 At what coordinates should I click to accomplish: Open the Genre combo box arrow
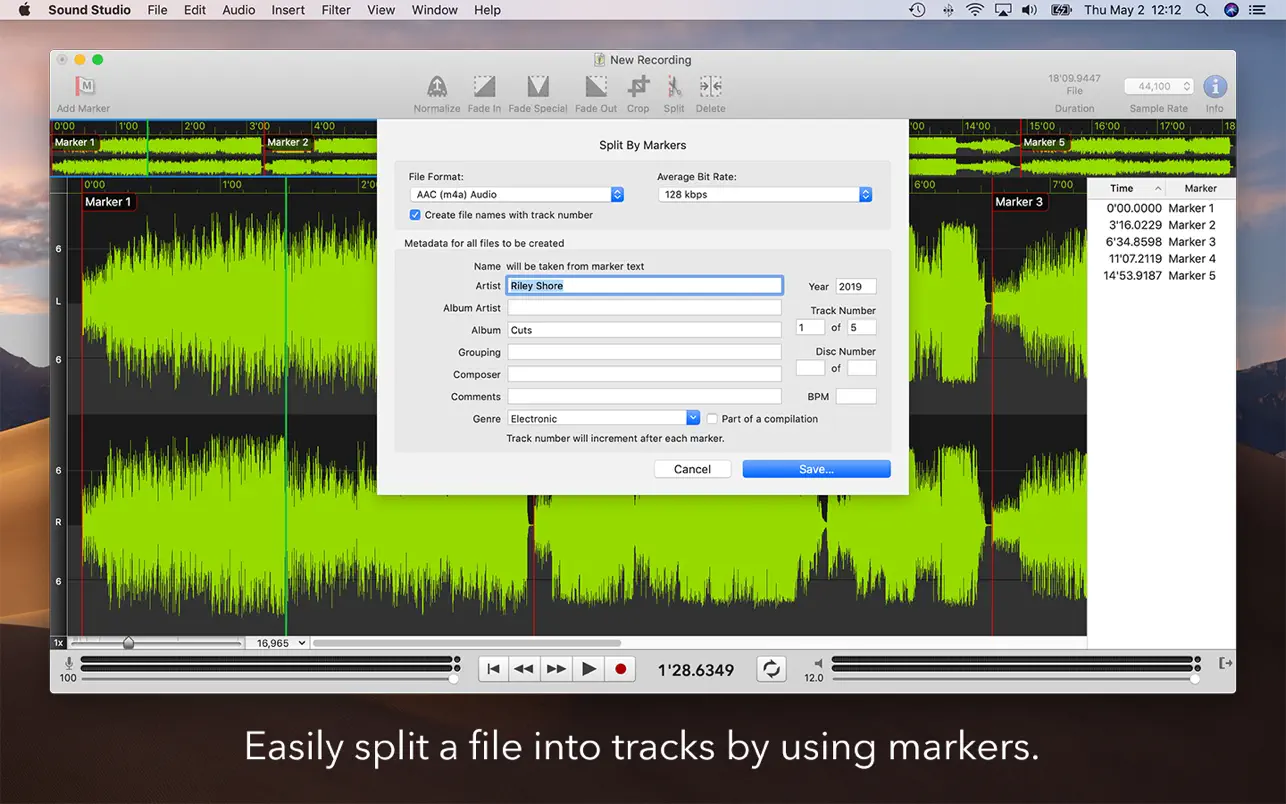(x=693, y=418)
